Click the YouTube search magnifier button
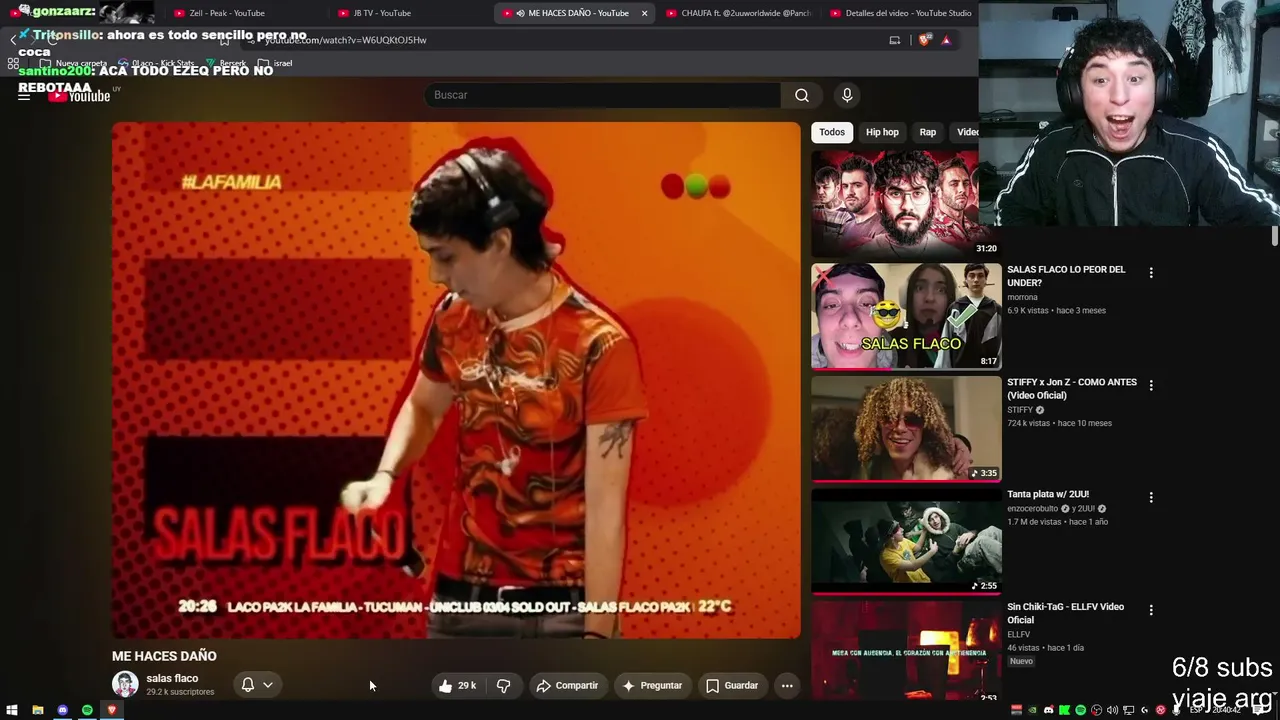Image resolution: width=1280 pixels, height=720 pixels. (x=802, y=95)
